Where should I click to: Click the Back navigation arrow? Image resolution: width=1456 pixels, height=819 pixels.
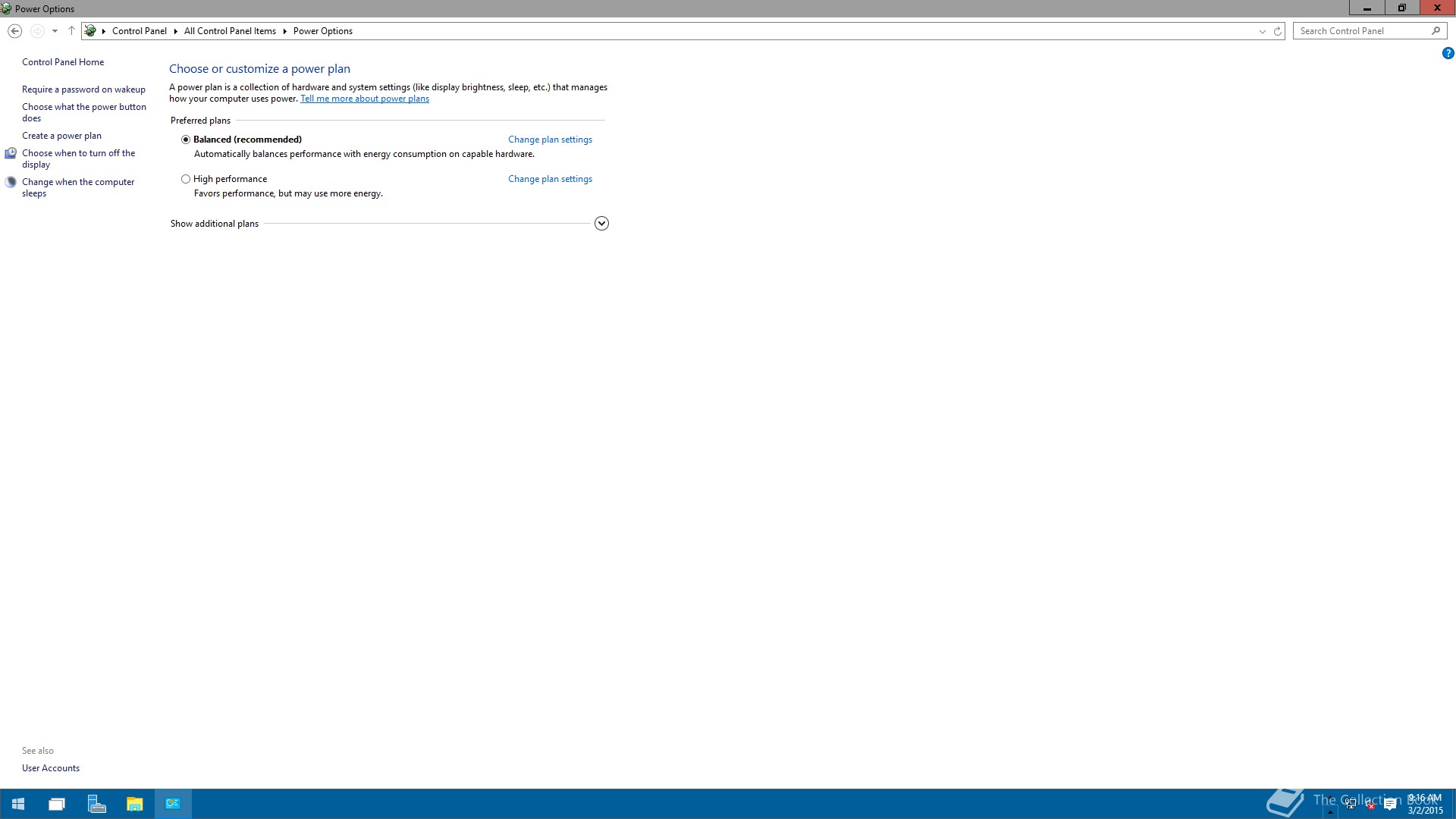[x=14, y=31]
